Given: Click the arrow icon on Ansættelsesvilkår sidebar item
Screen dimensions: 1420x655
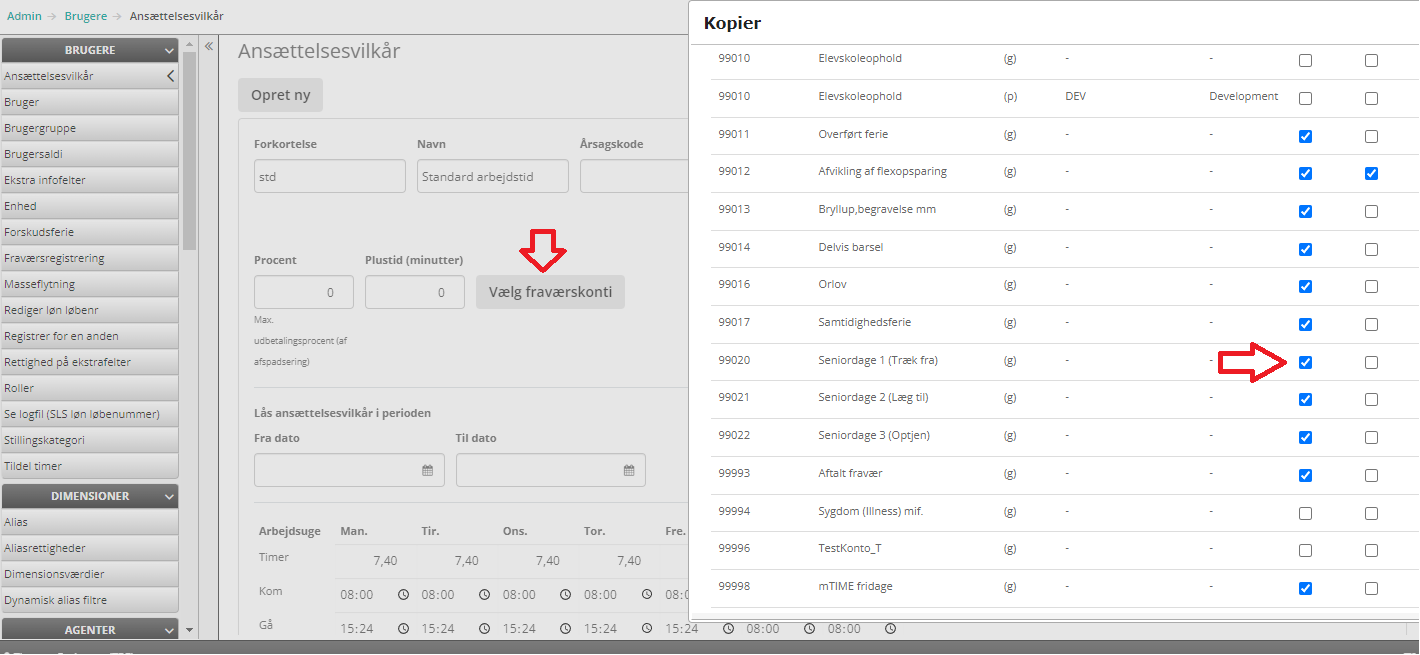Looking at the screenshot, I should click(170, 76).
